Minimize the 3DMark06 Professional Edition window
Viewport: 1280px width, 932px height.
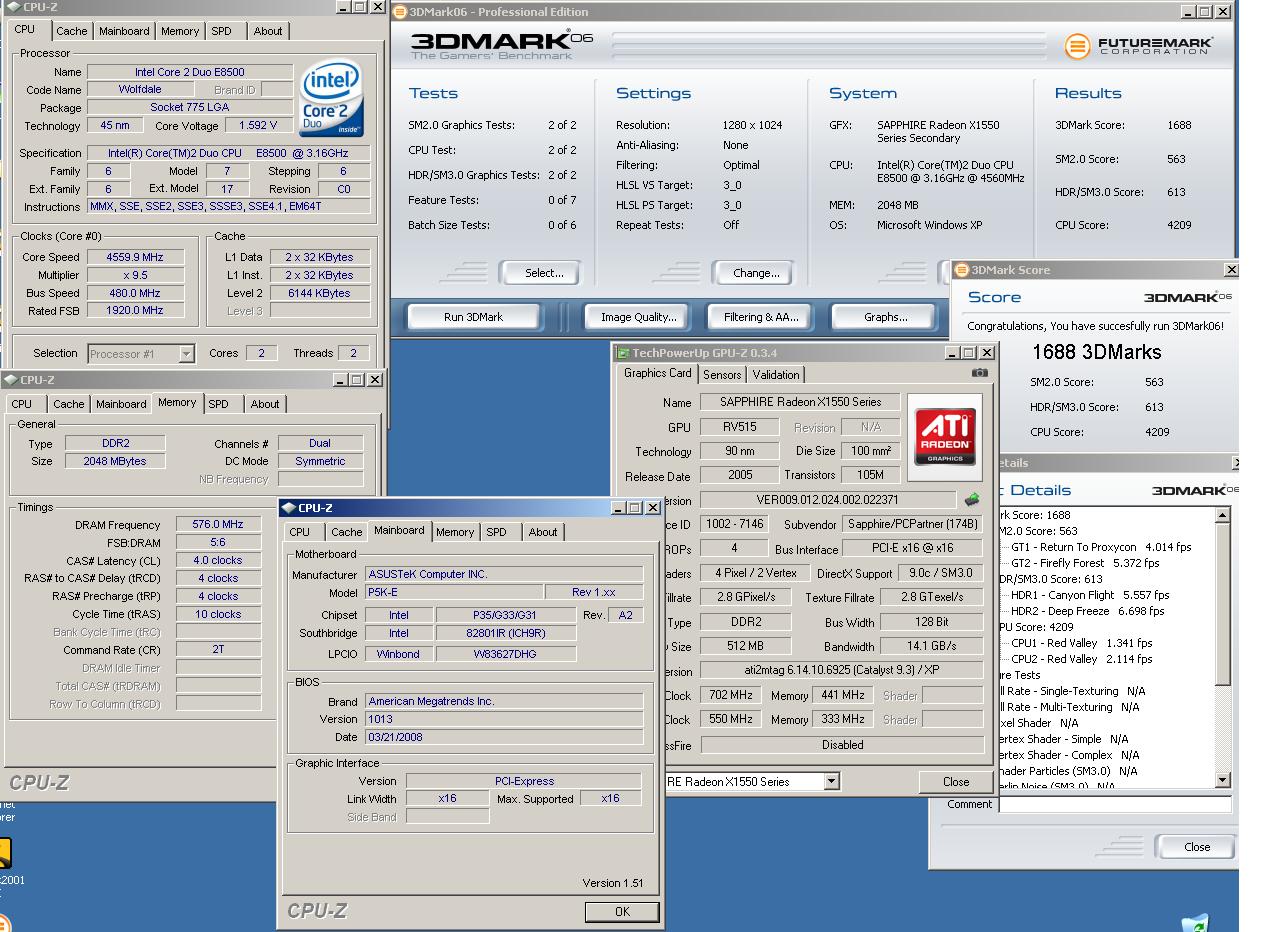(1187, 12)
